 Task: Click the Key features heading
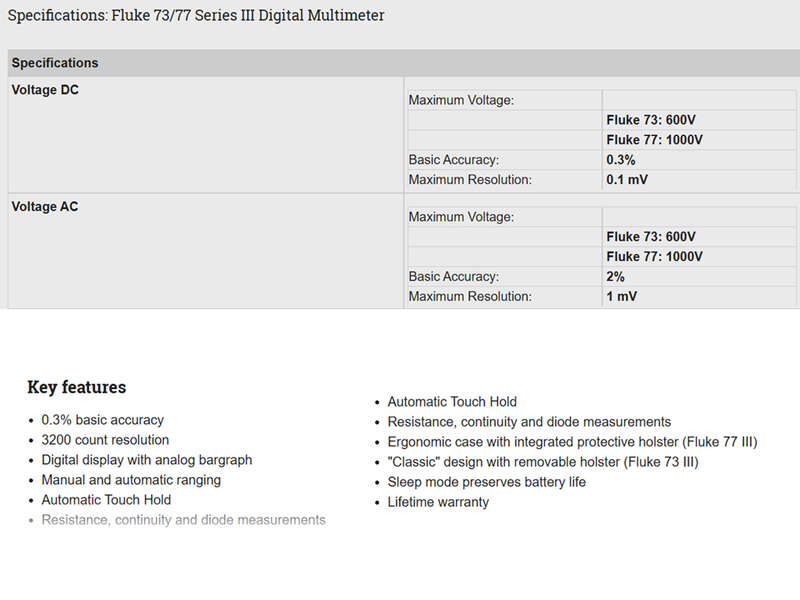coord(77,387)
